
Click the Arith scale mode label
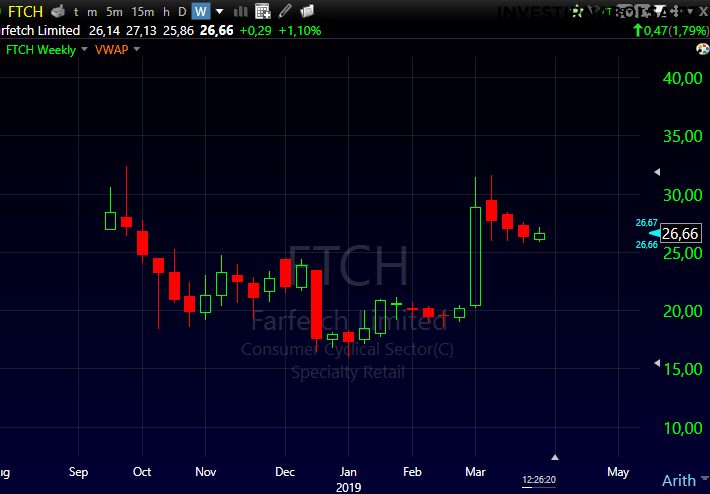click(x=679, y=480)
